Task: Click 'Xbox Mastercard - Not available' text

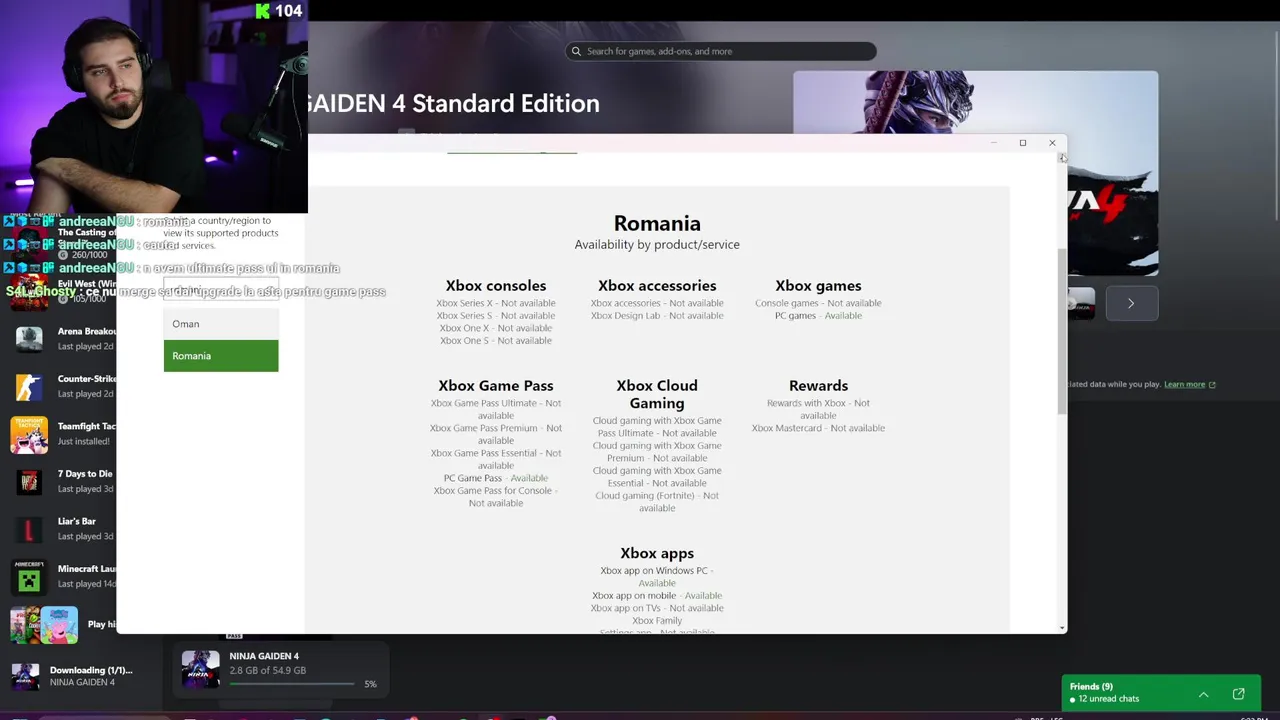Action: [818, 428]
